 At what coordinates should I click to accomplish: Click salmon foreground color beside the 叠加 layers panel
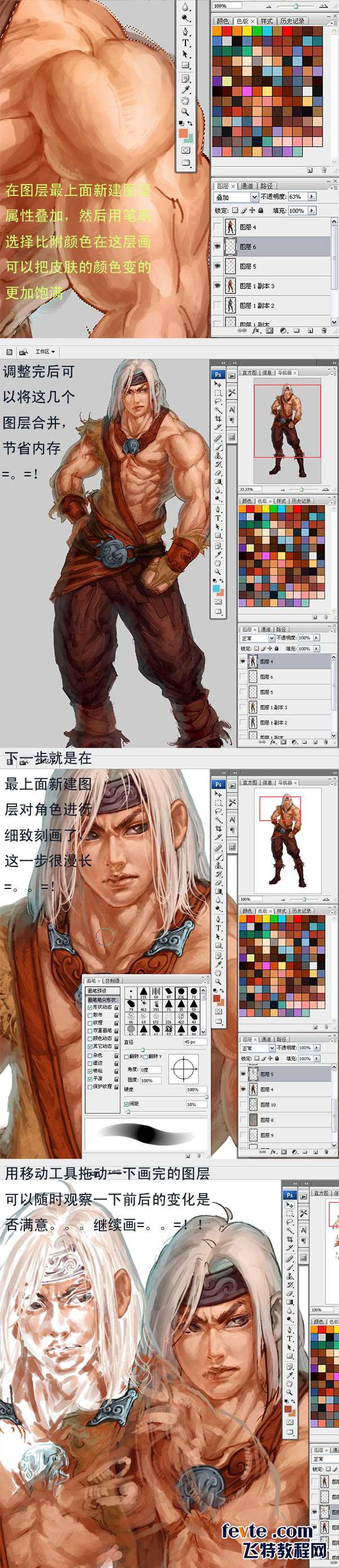(184, 133)
